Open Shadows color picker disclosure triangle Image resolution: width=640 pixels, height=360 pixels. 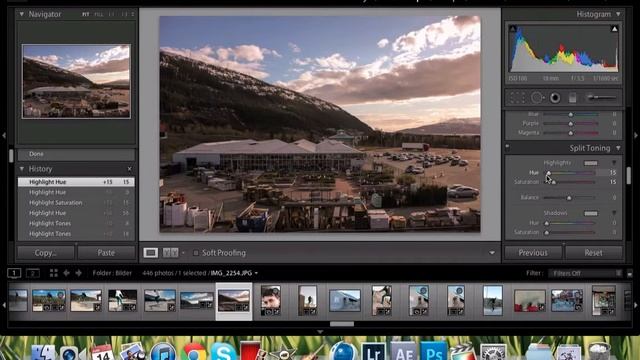point(614,213)
